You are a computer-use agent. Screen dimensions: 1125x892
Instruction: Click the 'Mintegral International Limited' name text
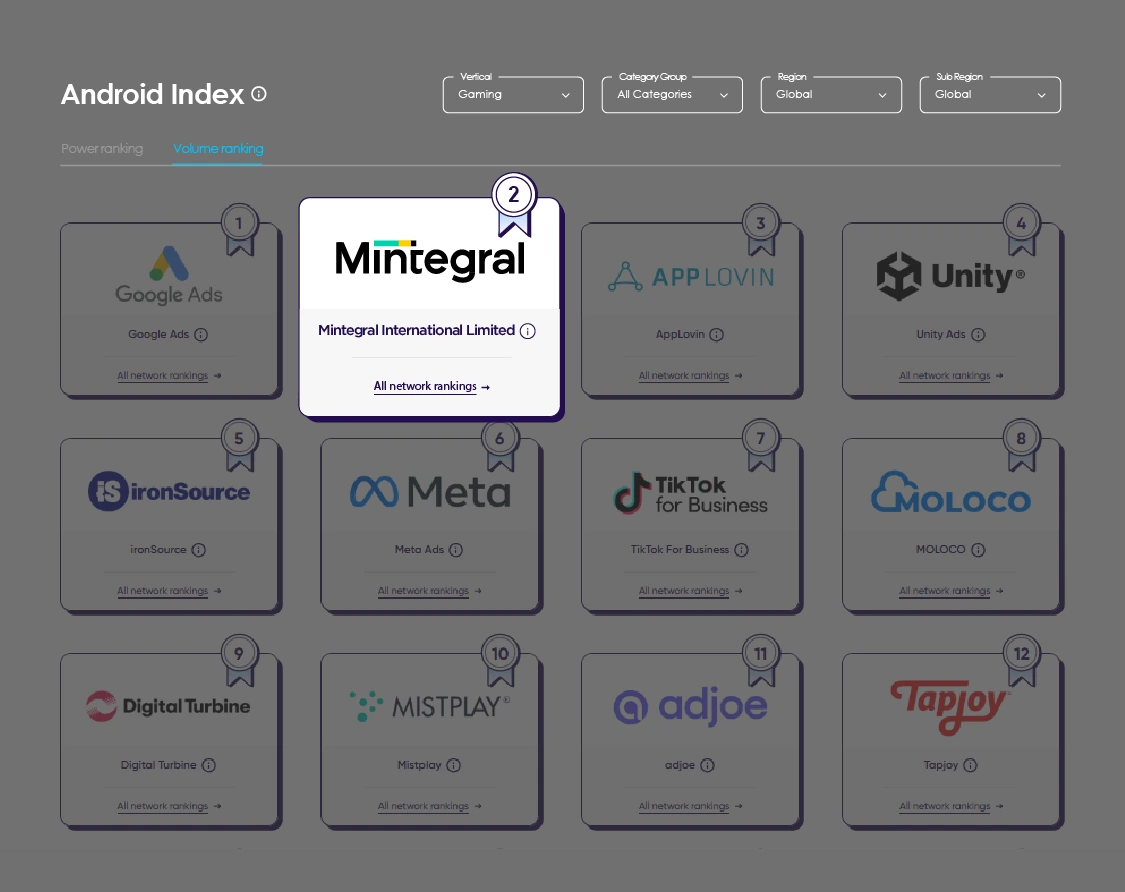pos(416,330)
